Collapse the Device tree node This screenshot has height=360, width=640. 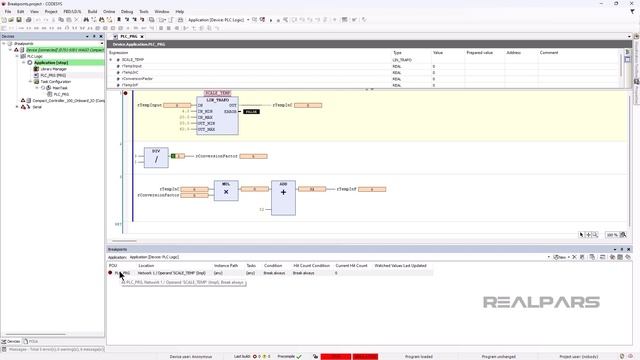pos(11,50)
